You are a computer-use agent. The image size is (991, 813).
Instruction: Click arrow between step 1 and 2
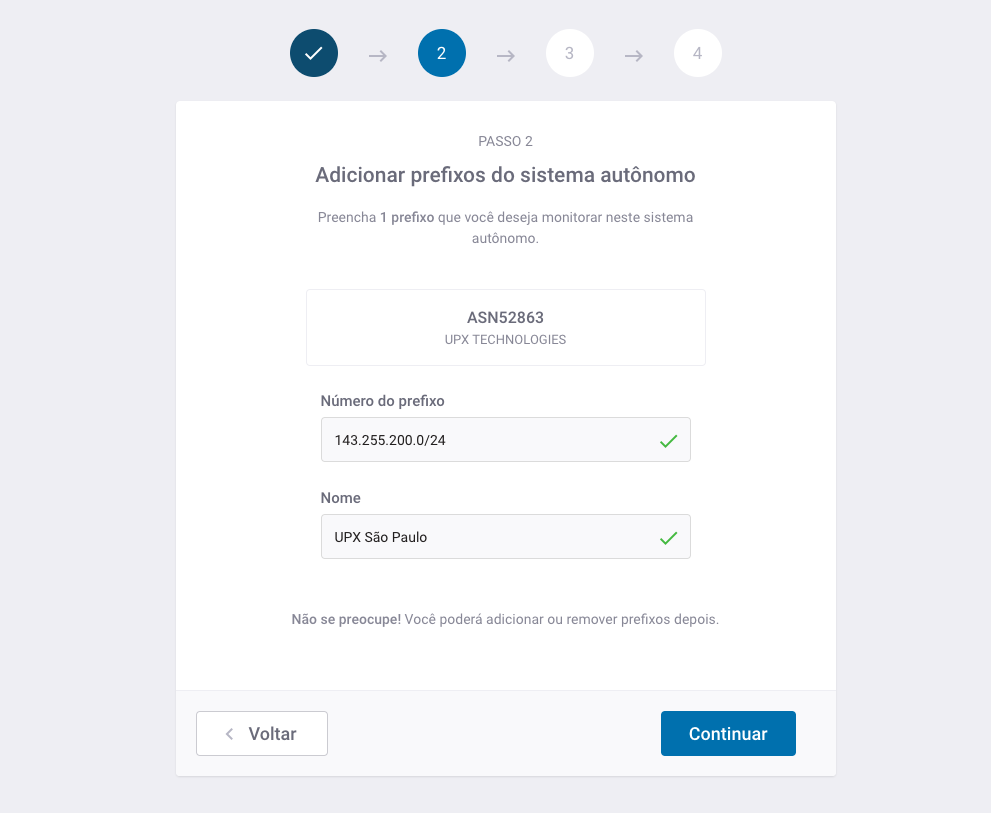[378, 56]
